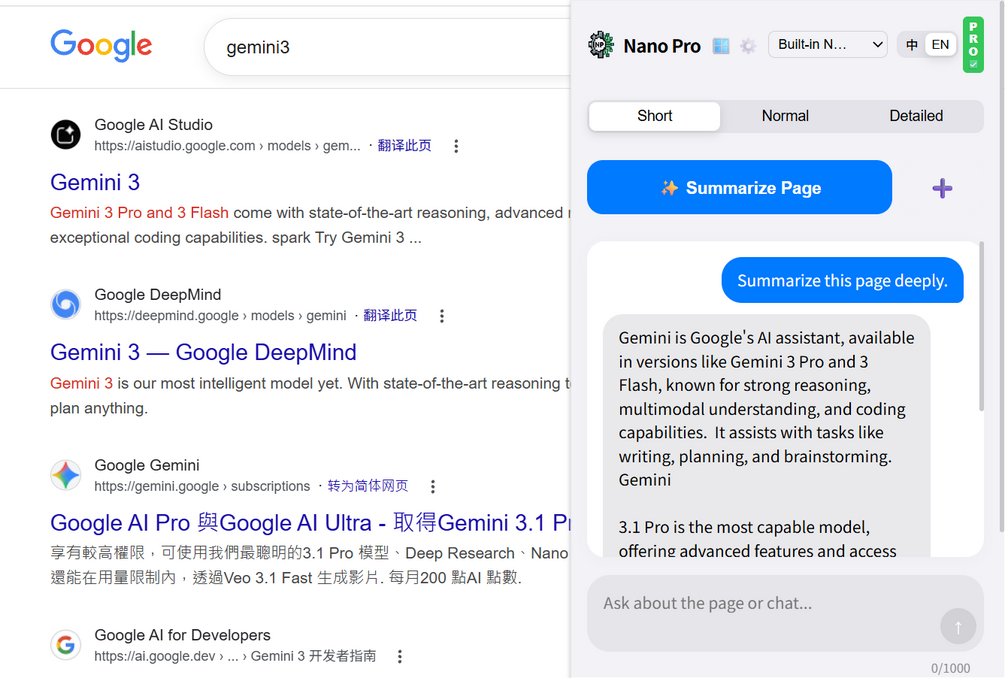Select the Short summary tab
The image size is (1005, 678).
pyautogui.click(x=654, y=116)
